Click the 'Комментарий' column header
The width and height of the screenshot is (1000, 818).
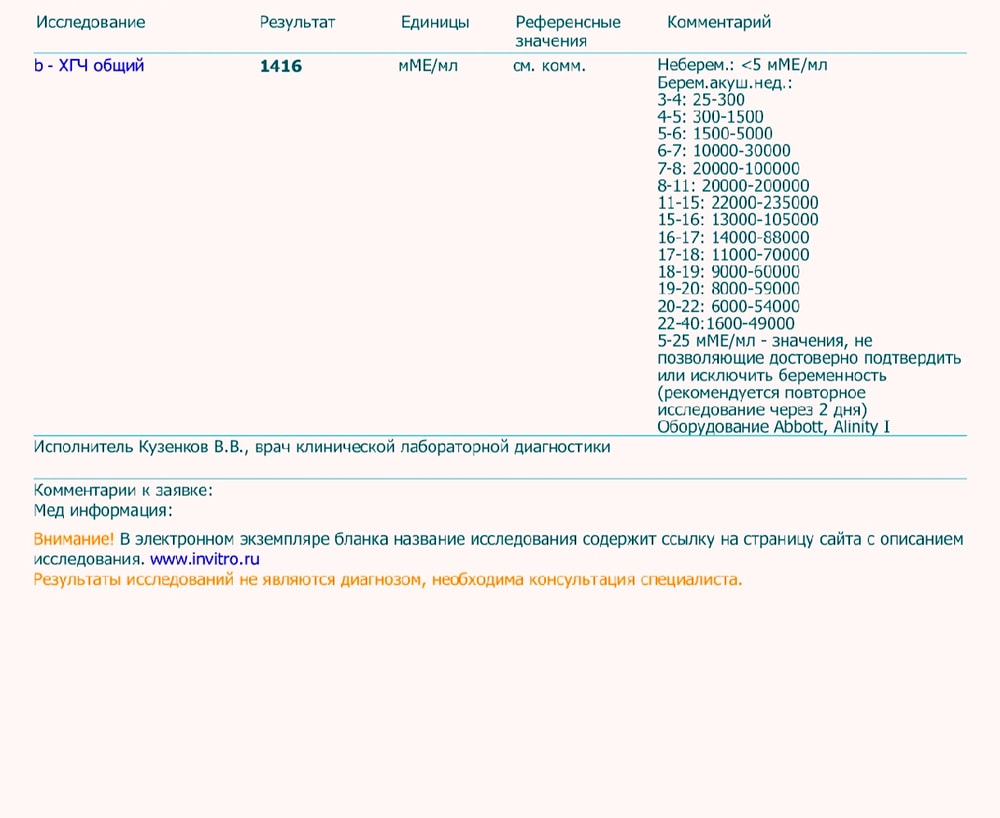(719, 22)
